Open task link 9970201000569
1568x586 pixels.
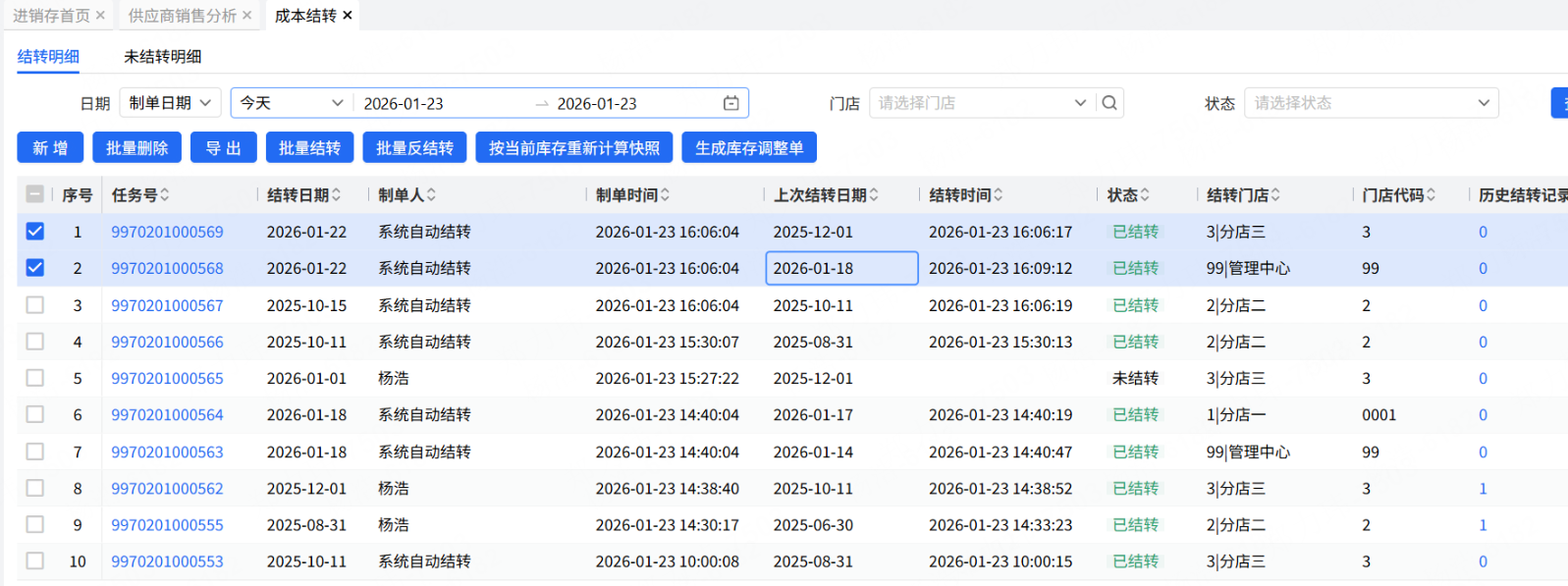click(x=167, y=232)
